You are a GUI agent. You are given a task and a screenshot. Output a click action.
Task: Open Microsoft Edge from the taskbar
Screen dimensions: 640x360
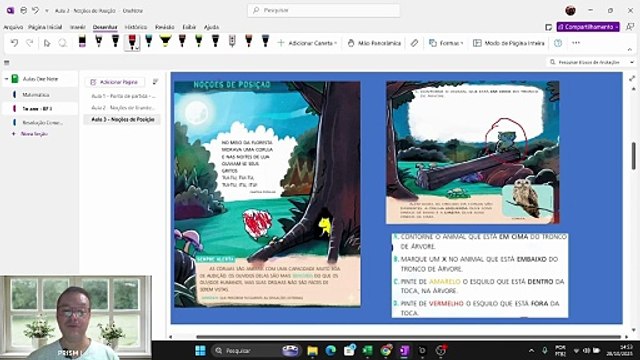(x=331, y=351)
